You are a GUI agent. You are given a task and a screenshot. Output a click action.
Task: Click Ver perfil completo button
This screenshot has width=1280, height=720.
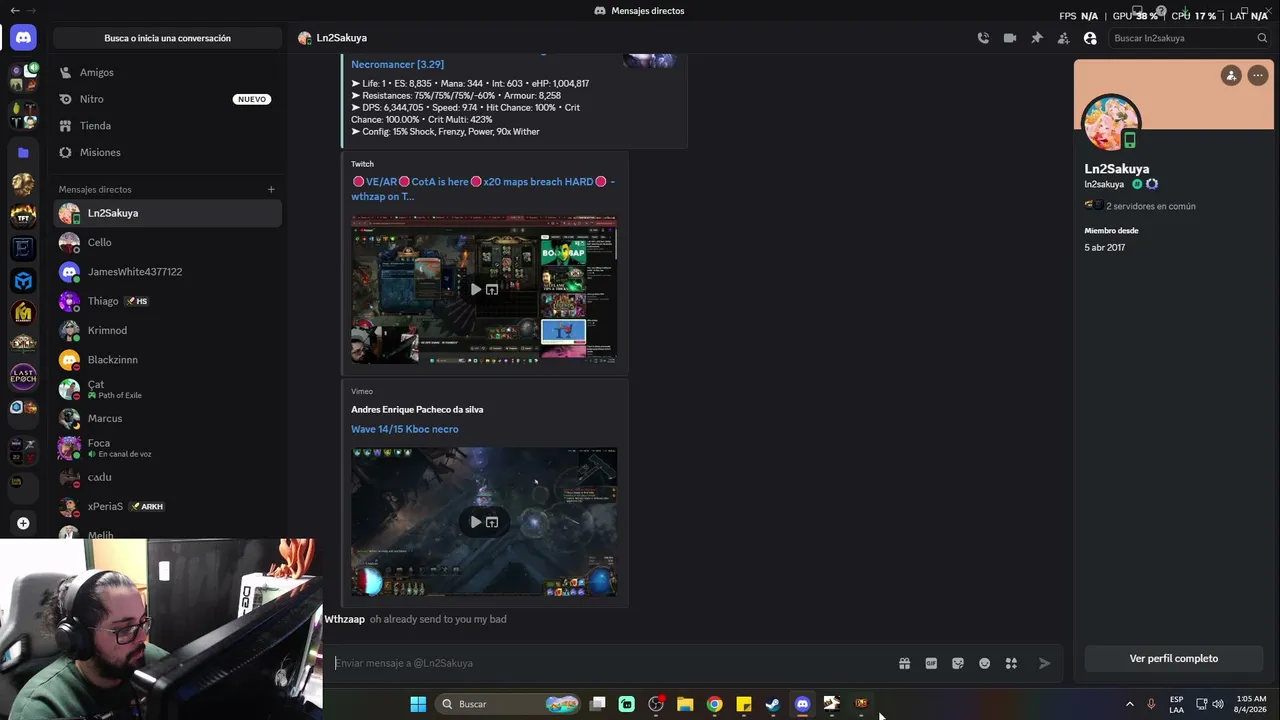pyautogui.click(x=1174, y=659)
